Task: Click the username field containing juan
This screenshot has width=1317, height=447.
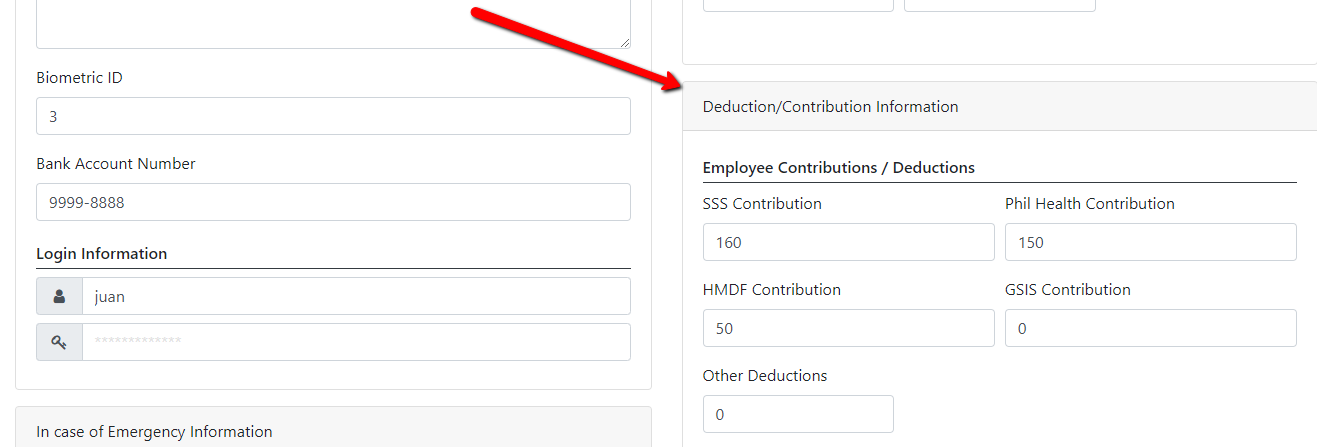Action: point(356,296)
